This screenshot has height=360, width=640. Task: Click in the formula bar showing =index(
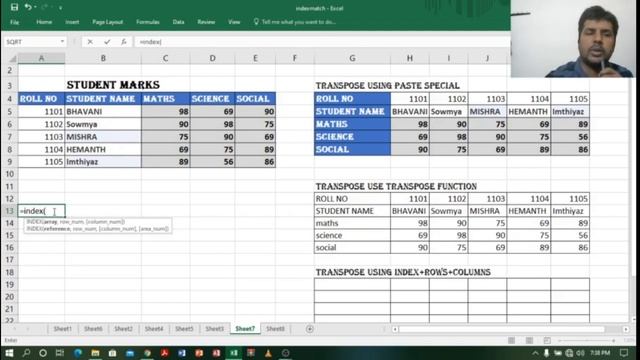[x=322, y=42]
